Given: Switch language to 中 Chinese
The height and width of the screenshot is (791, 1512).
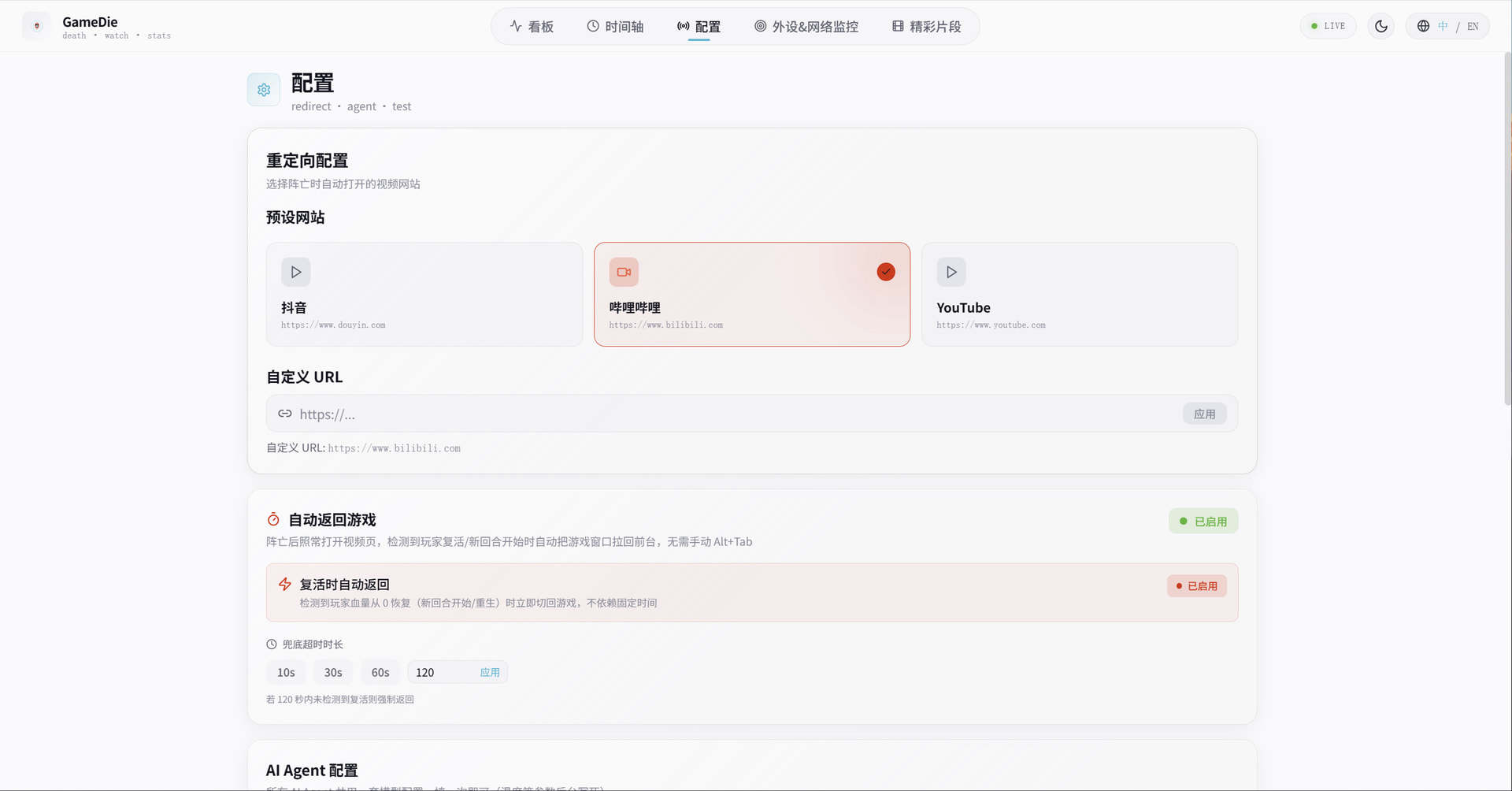Looking at the screenshot, I should (x=1443, y=26).
